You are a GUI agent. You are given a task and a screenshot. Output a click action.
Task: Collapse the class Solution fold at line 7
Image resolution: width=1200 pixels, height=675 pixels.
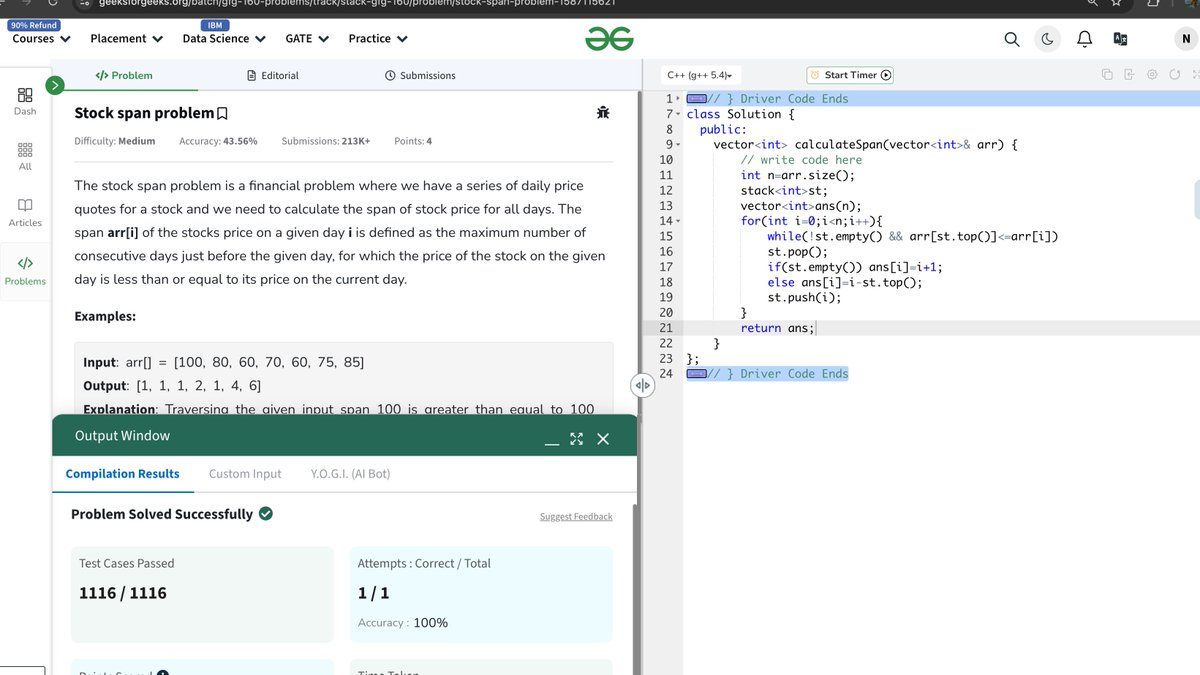pos(678,114)
